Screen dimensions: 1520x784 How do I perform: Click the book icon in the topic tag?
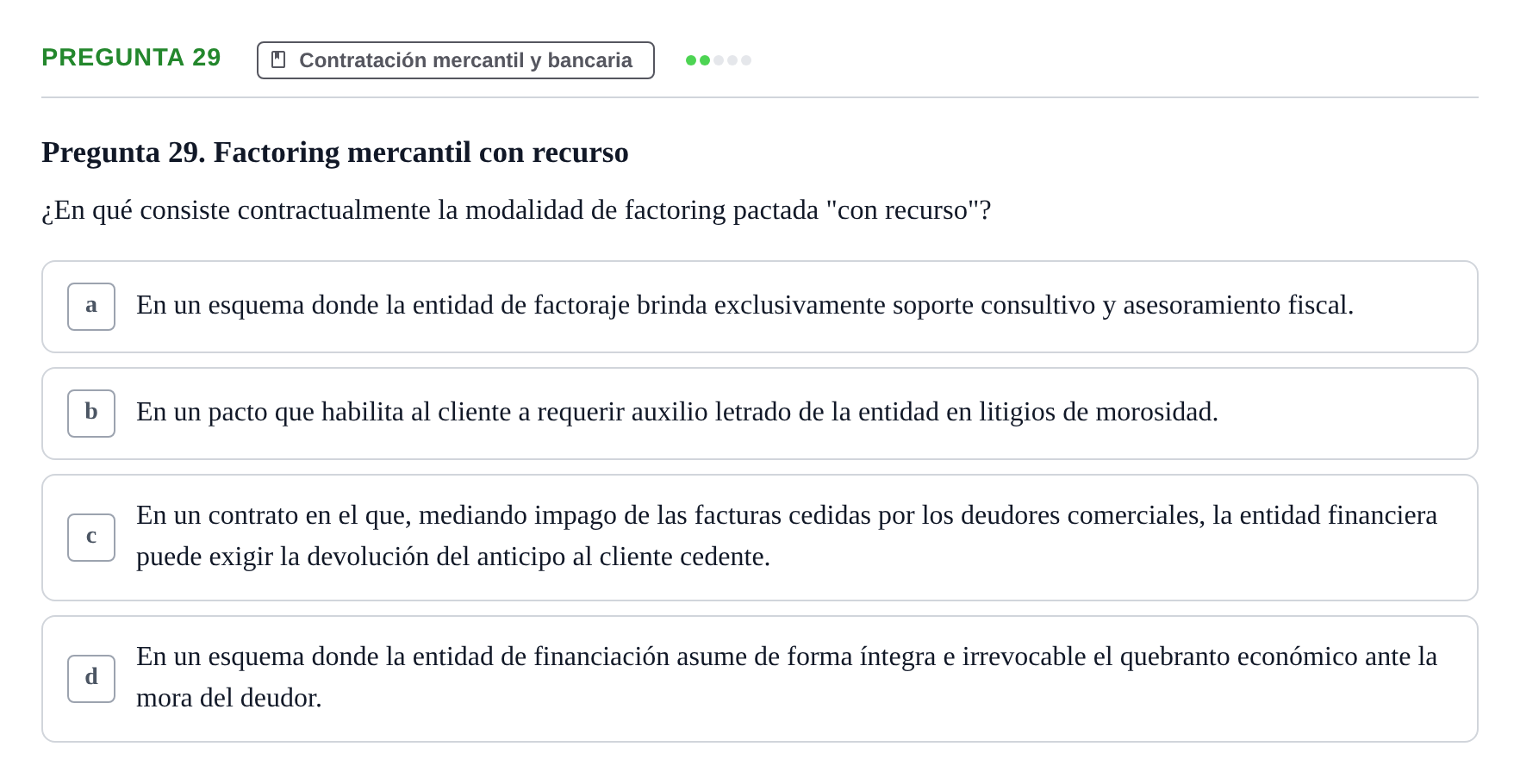[x=278, y=59]
